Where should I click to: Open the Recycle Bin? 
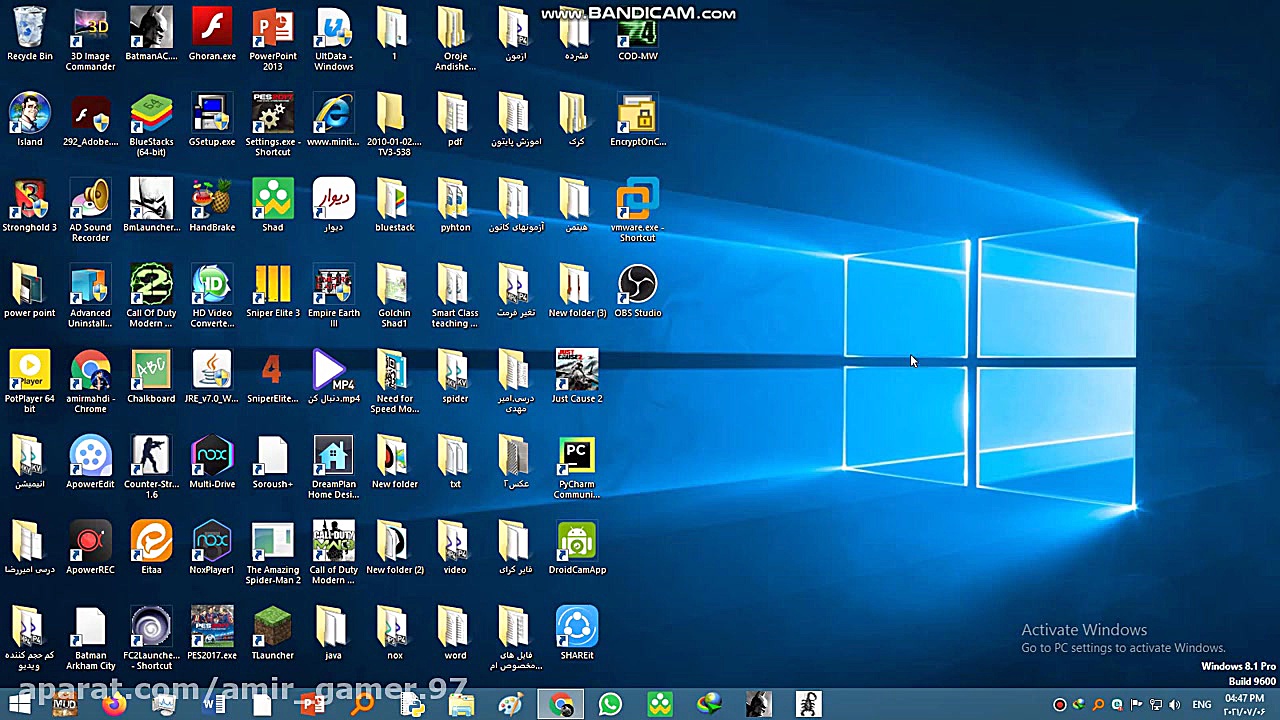[29, 29]
